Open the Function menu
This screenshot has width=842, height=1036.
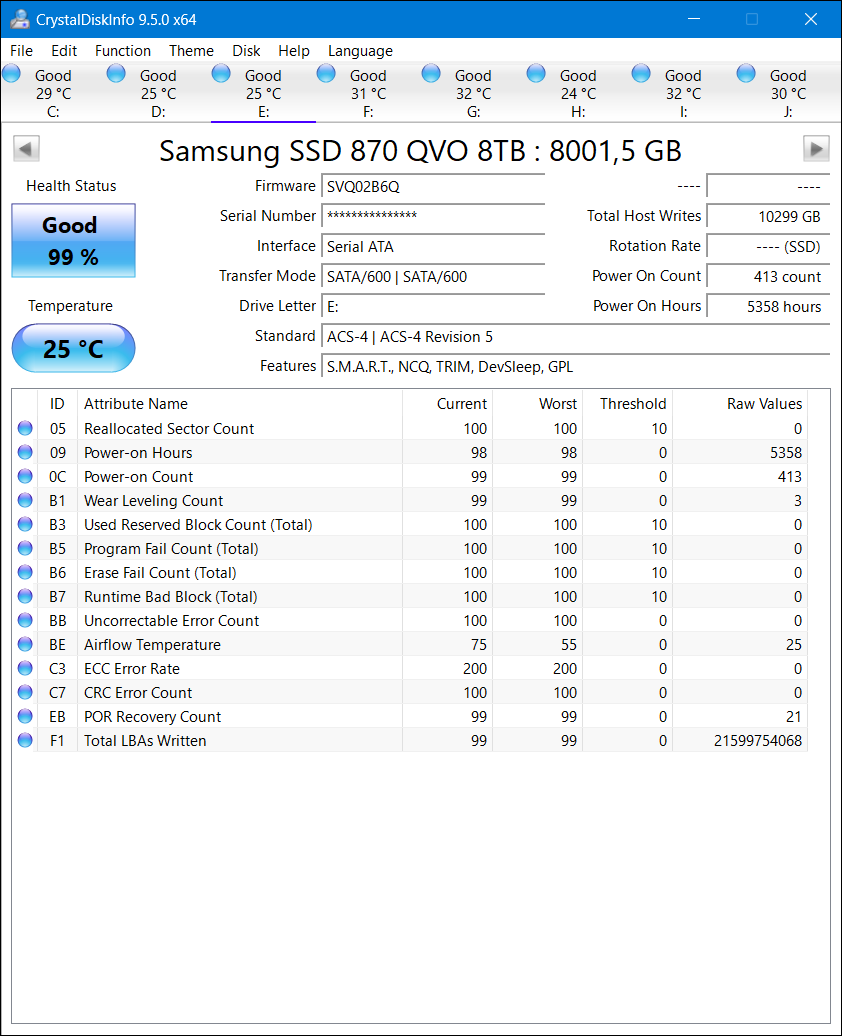coord(123,51)
